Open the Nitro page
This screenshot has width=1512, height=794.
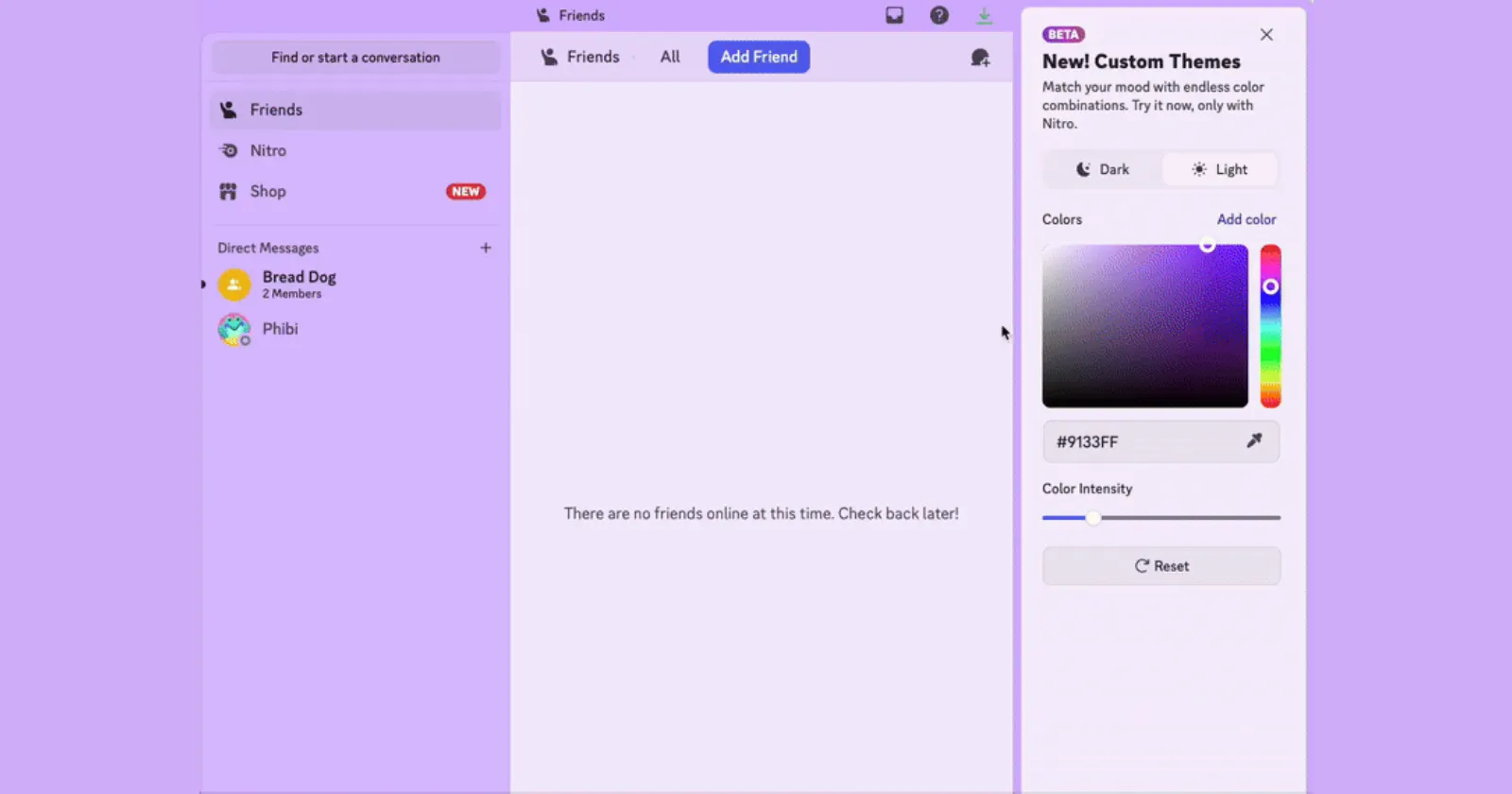point(355,150)
